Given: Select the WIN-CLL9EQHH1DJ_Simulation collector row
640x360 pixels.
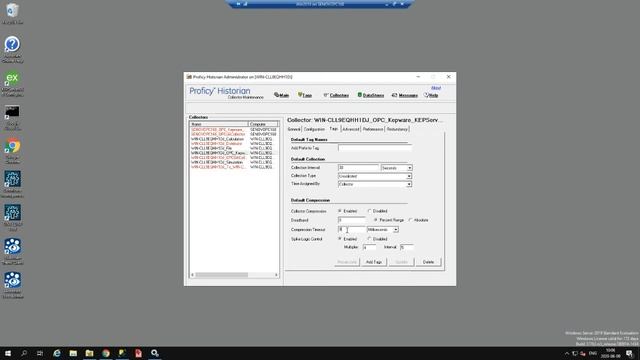Looking at the screenshot, I should pos(234,162).
